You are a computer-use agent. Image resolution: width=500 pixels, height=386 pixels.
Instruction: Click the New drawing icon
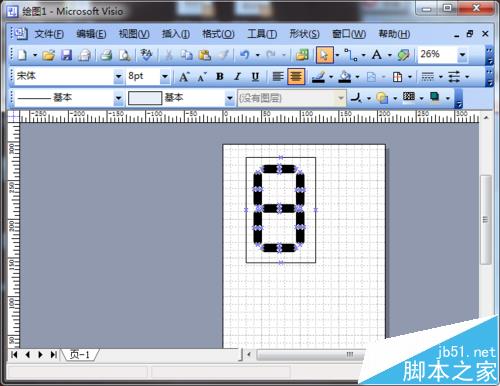pos(23,55)
